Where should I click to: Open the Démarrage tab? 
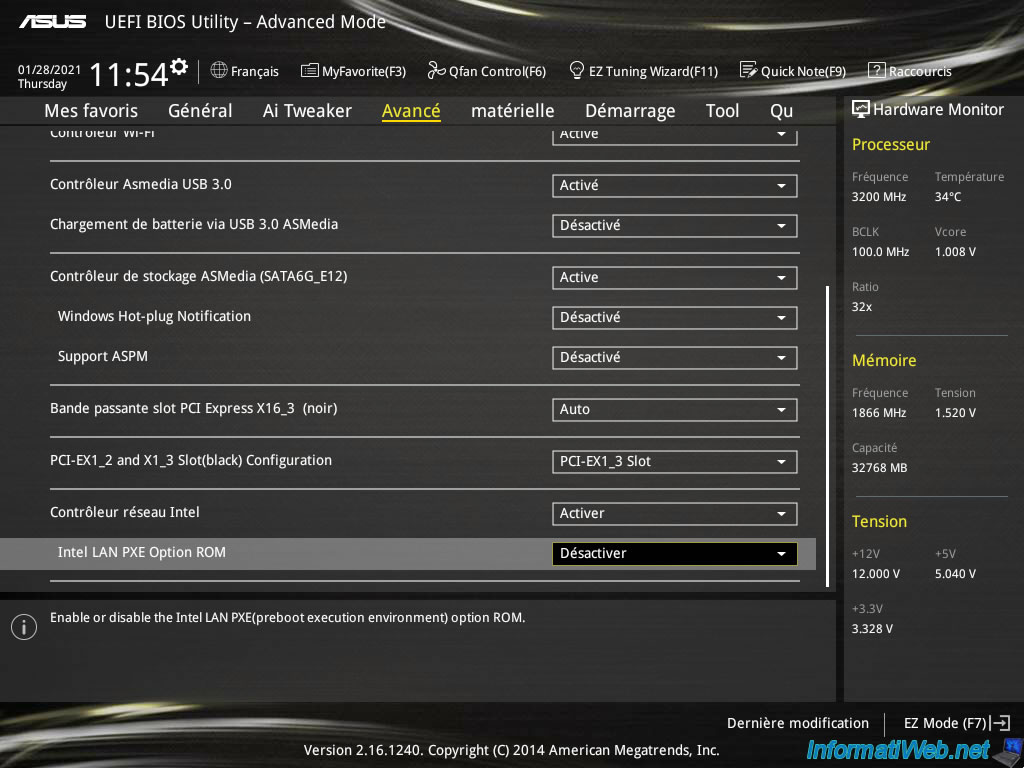pos(629,111)
